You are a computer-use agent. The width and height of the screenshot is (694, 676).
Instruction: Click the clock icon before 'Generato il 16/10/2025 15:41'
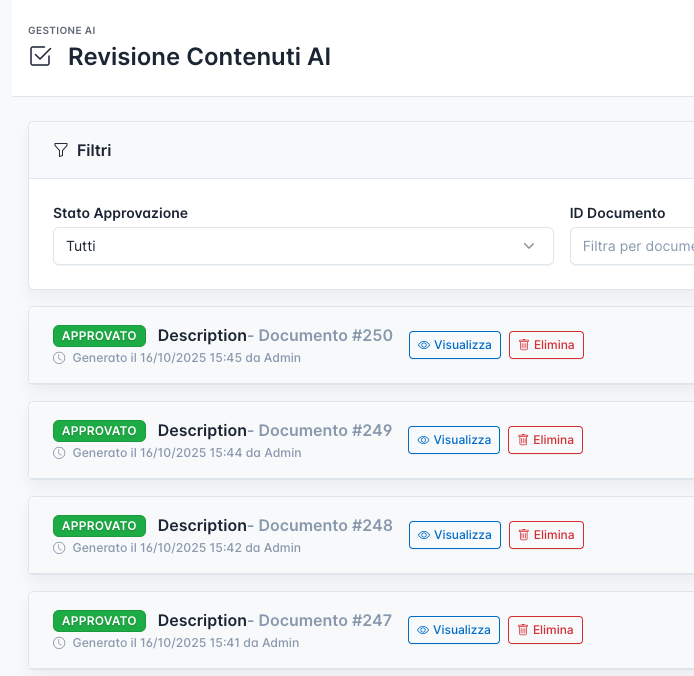point(59,643)
